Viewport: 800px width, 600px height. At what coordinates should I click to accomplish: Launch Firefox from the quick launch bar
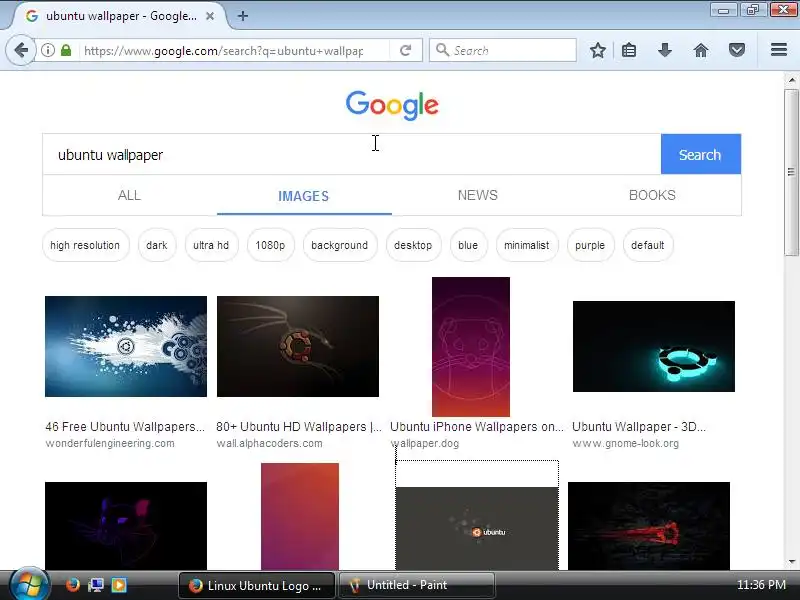(x=73, y=585)
